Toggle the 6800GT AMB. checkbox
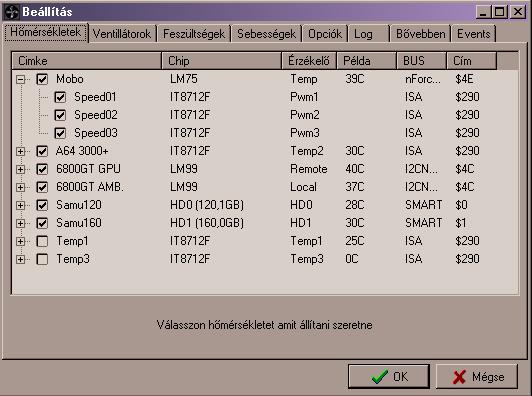This screenshot has width=532, height=396. 42,187
